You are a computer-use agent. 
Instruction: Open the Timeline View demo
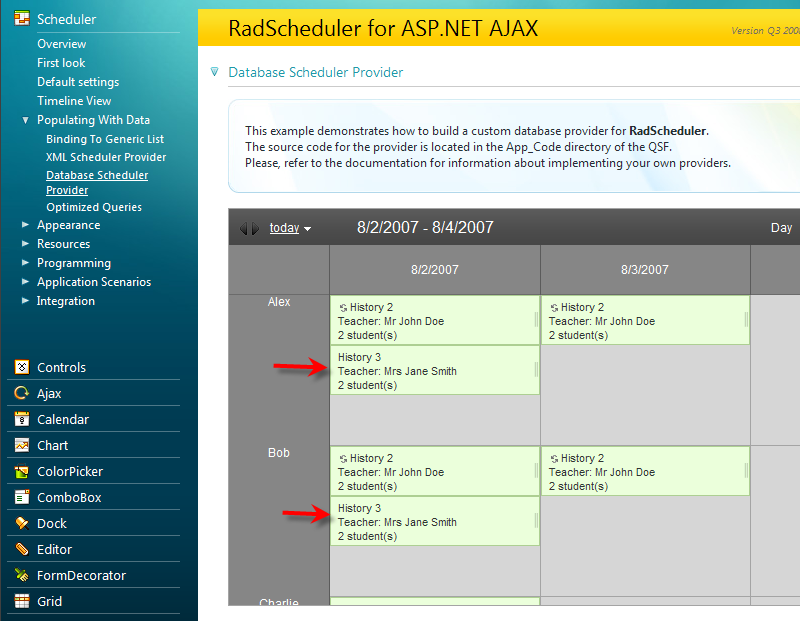[x=74, y=101]
